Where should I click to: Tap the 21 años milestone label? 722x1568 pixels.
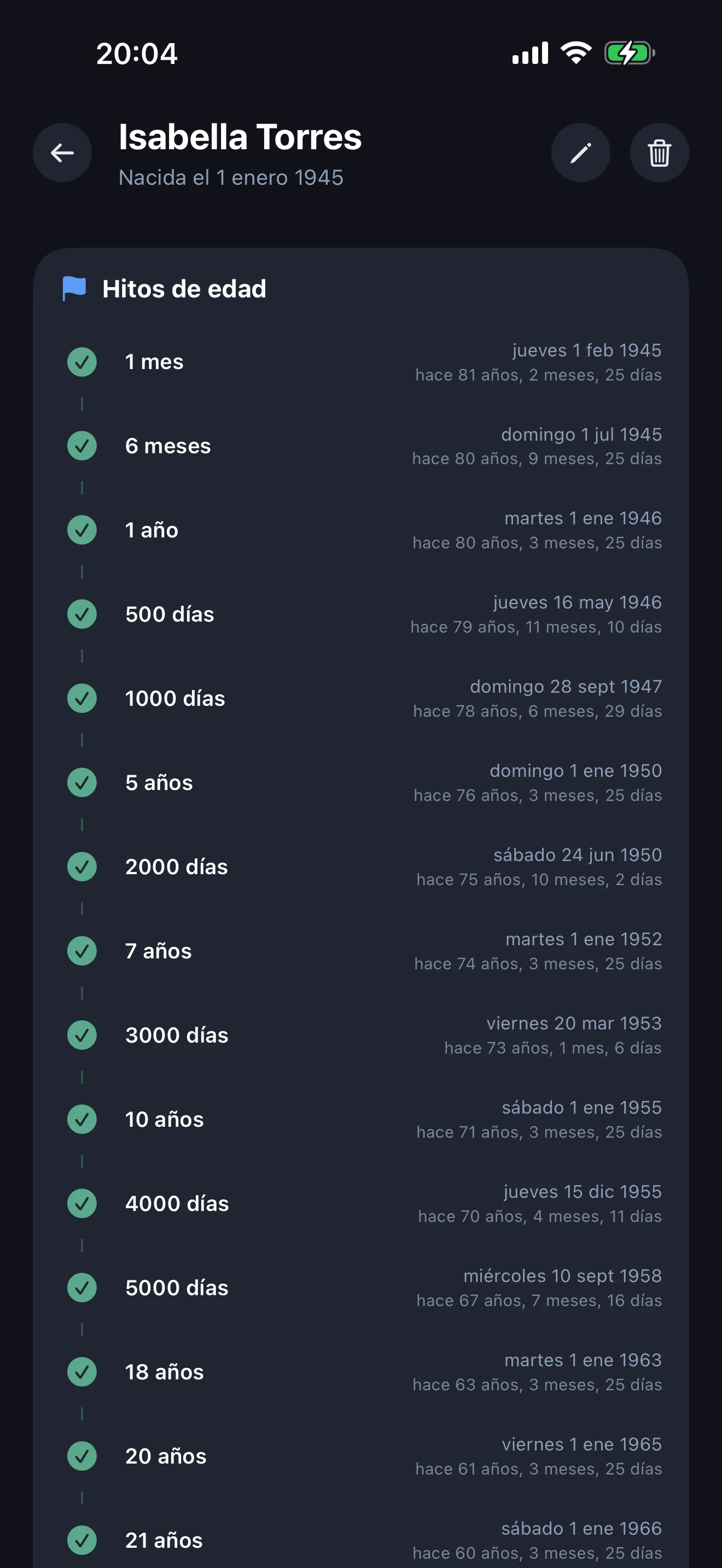(x=164, y=1540)
